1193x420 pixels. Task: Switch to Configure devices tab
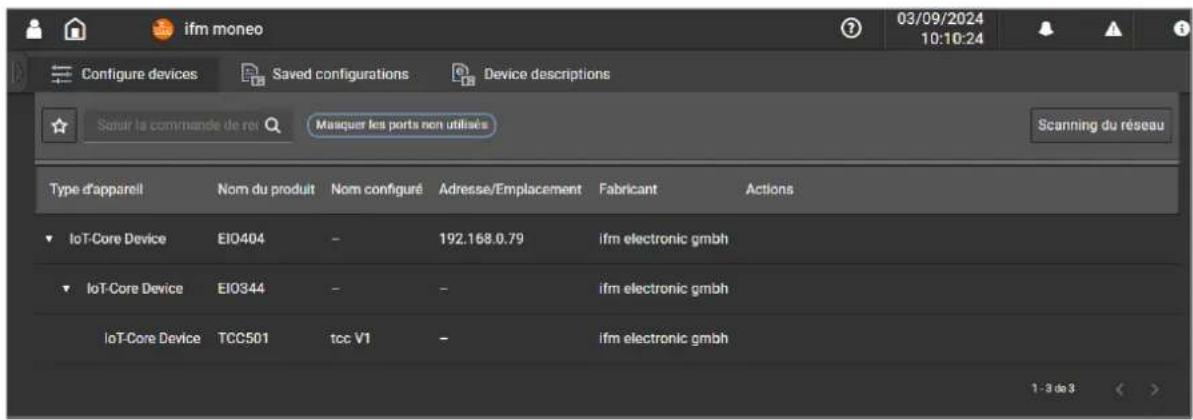pos(124,74)
